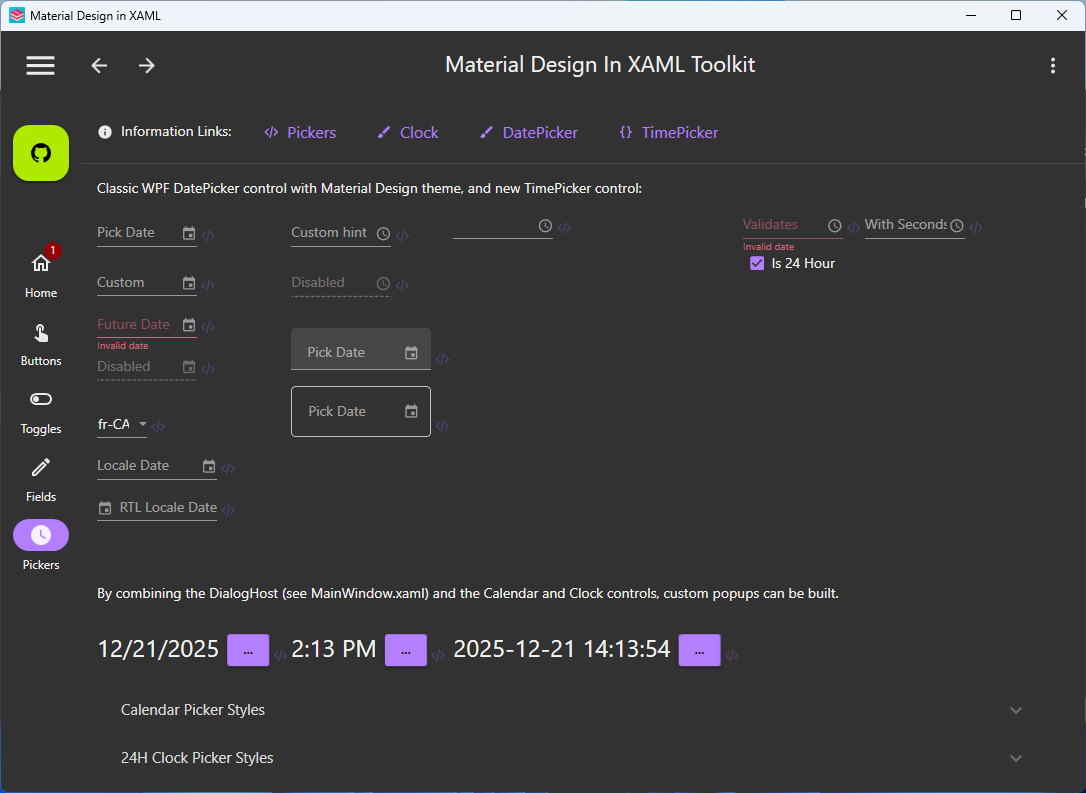Open calendar icon in Custom date field
This screenshot has height=793, width=1086.
click(x=188, y=283)
